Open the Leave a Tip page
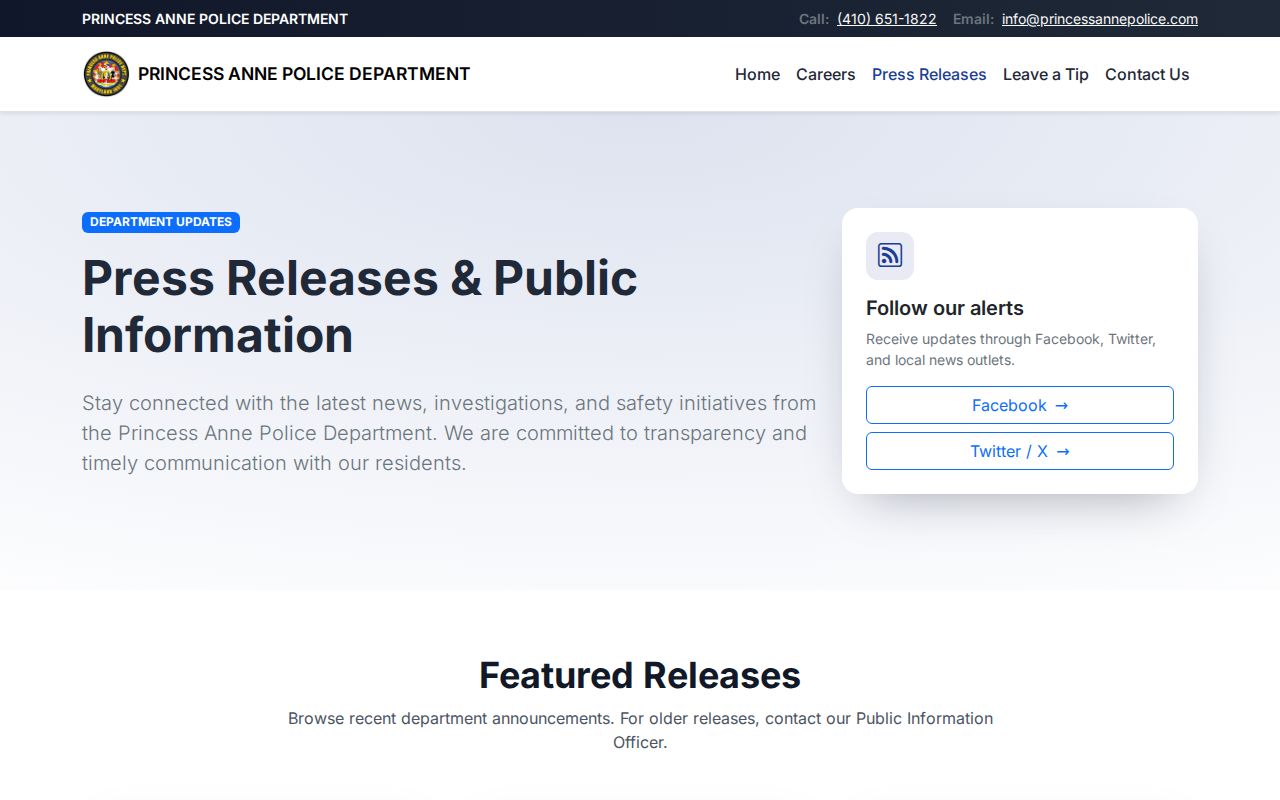1280x800 pixels. 1045,74
